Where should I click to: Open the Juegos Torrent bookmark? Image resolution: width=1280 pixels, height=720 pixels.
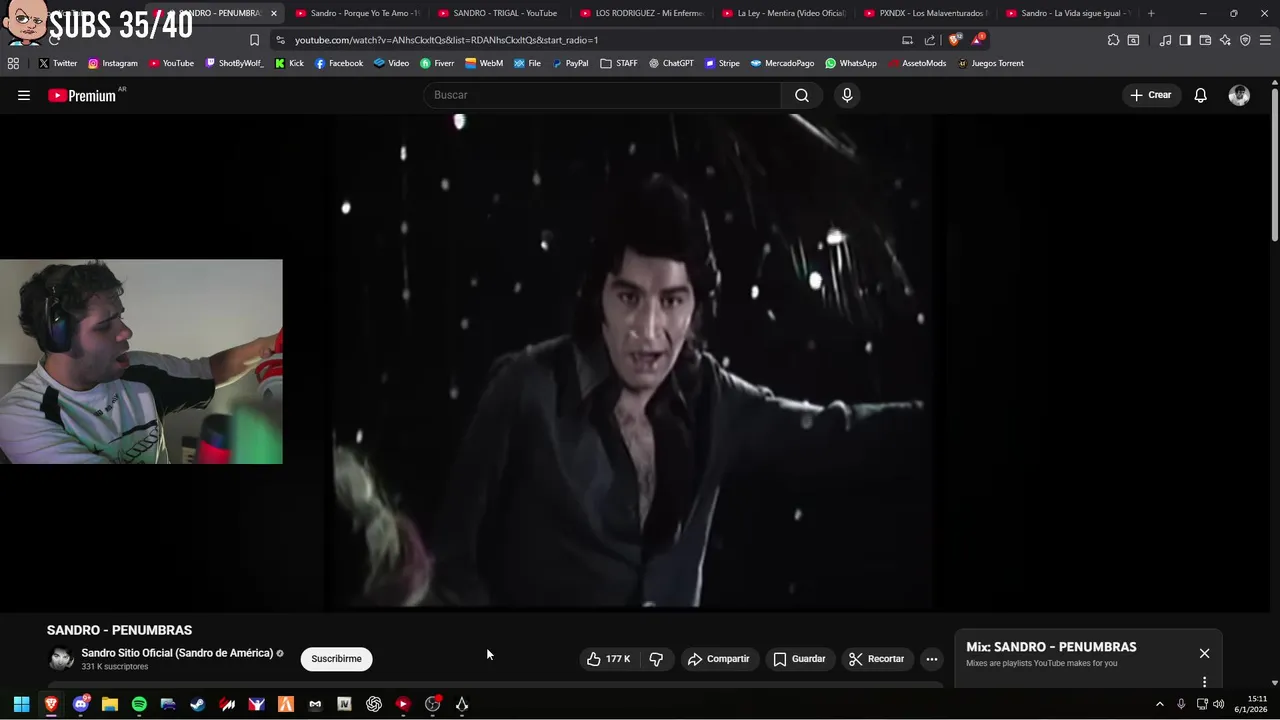(990, 63)
